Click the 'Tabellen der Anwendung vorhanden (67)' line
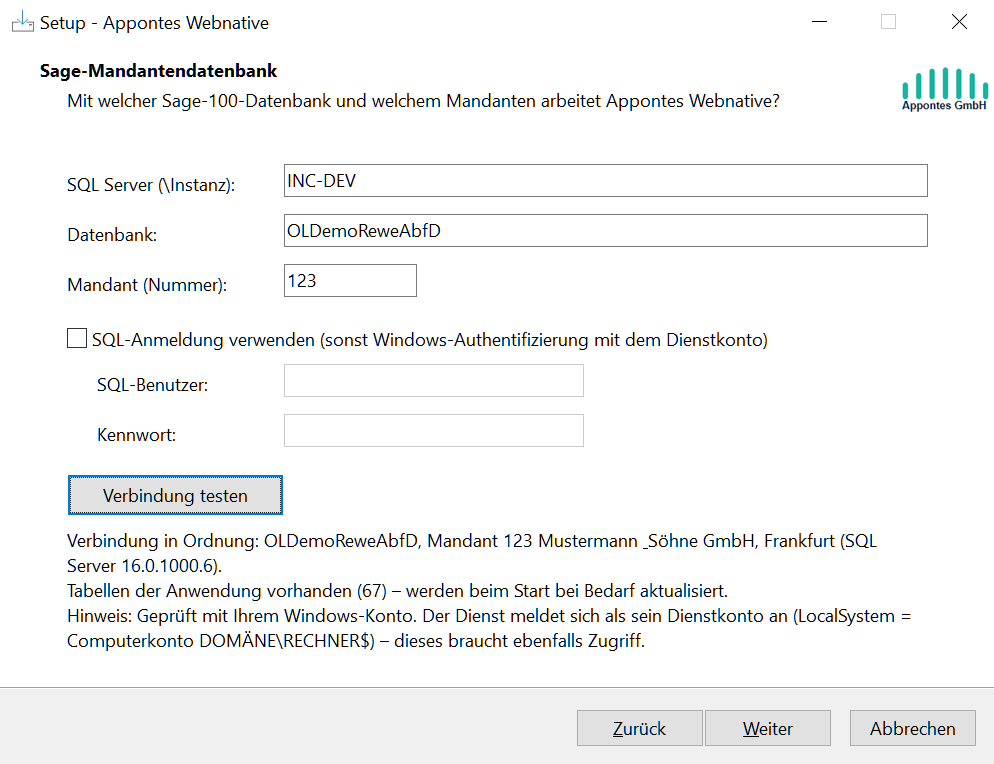 click(x=397, y=591)
